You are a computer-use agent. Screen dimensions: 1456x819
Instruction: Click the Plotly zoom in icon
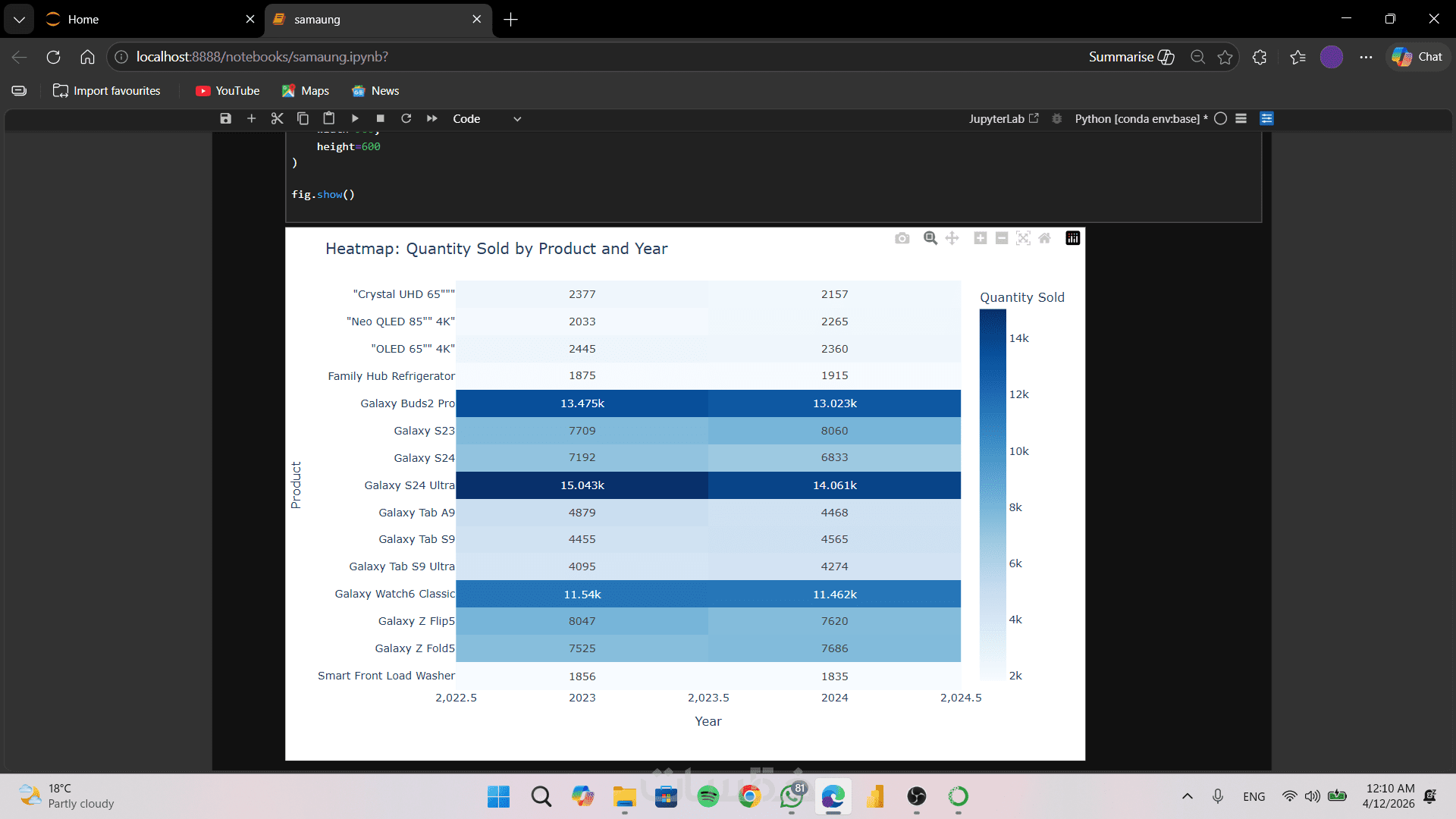[980, 238]
